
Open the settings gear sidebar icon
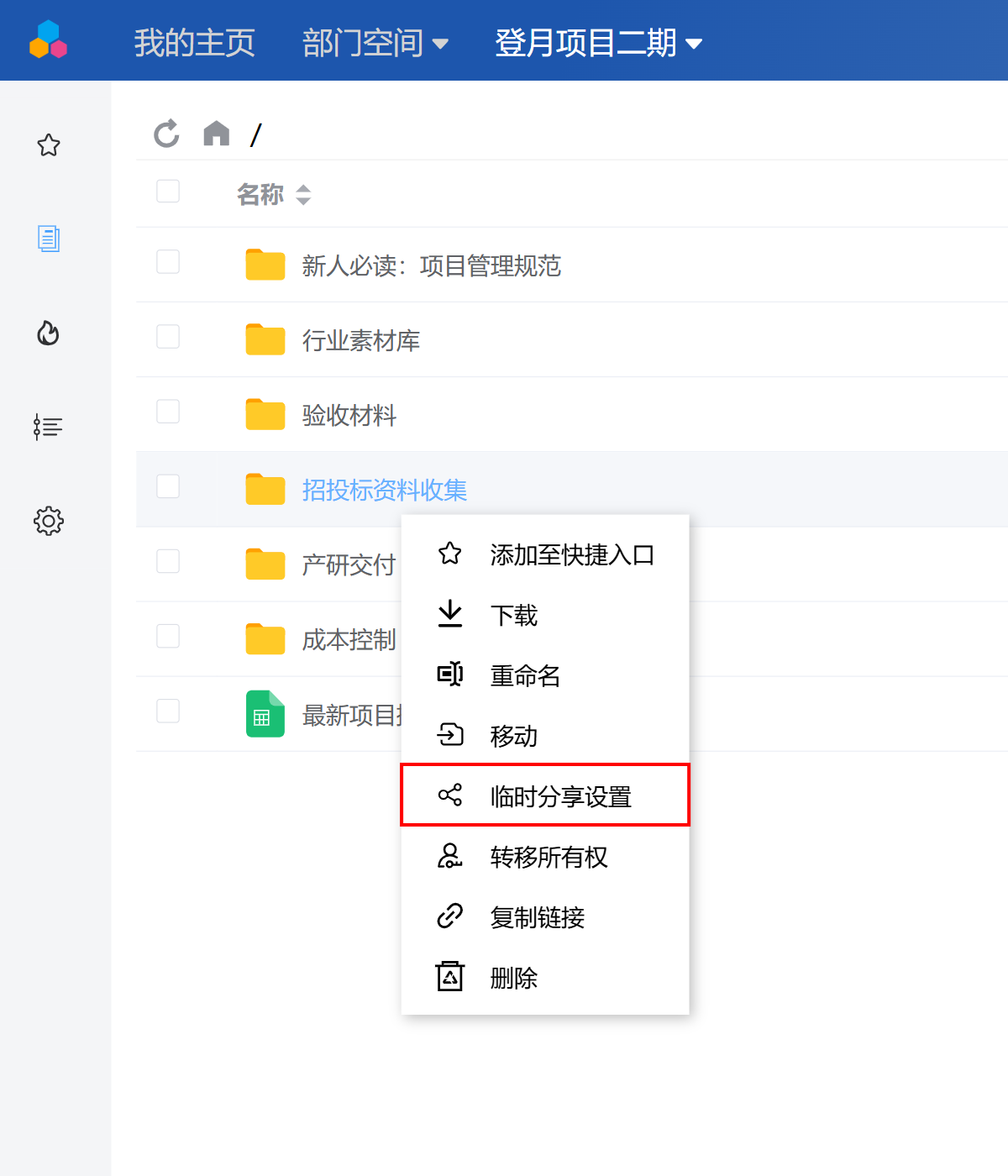[49, 521]
